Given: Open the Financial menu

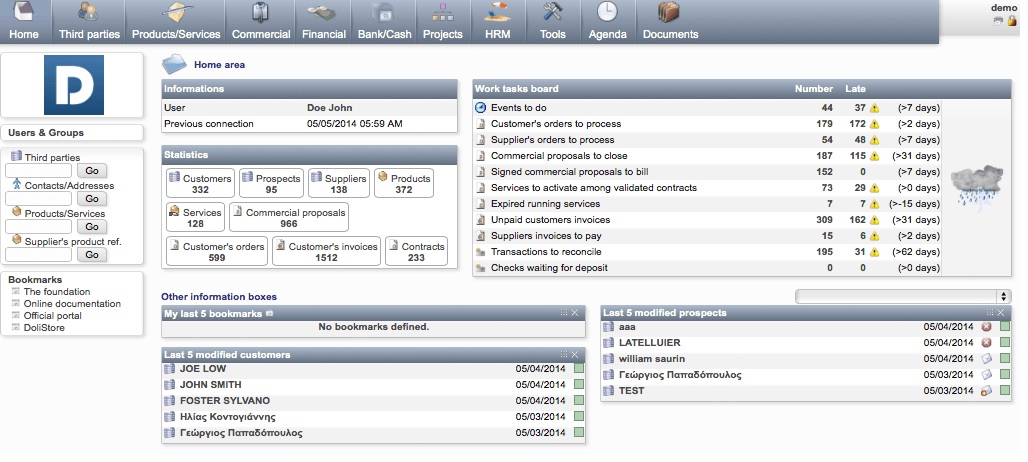Looking at the screenshot, I should (324, 22).
